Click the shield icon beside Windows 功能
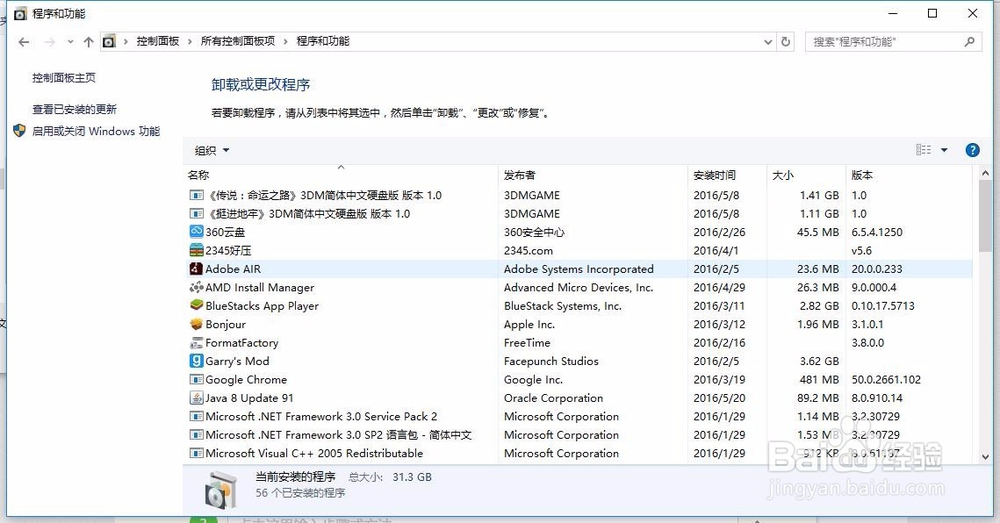The height and width of the screenshot is (523, 1000). tap(19, 130)
